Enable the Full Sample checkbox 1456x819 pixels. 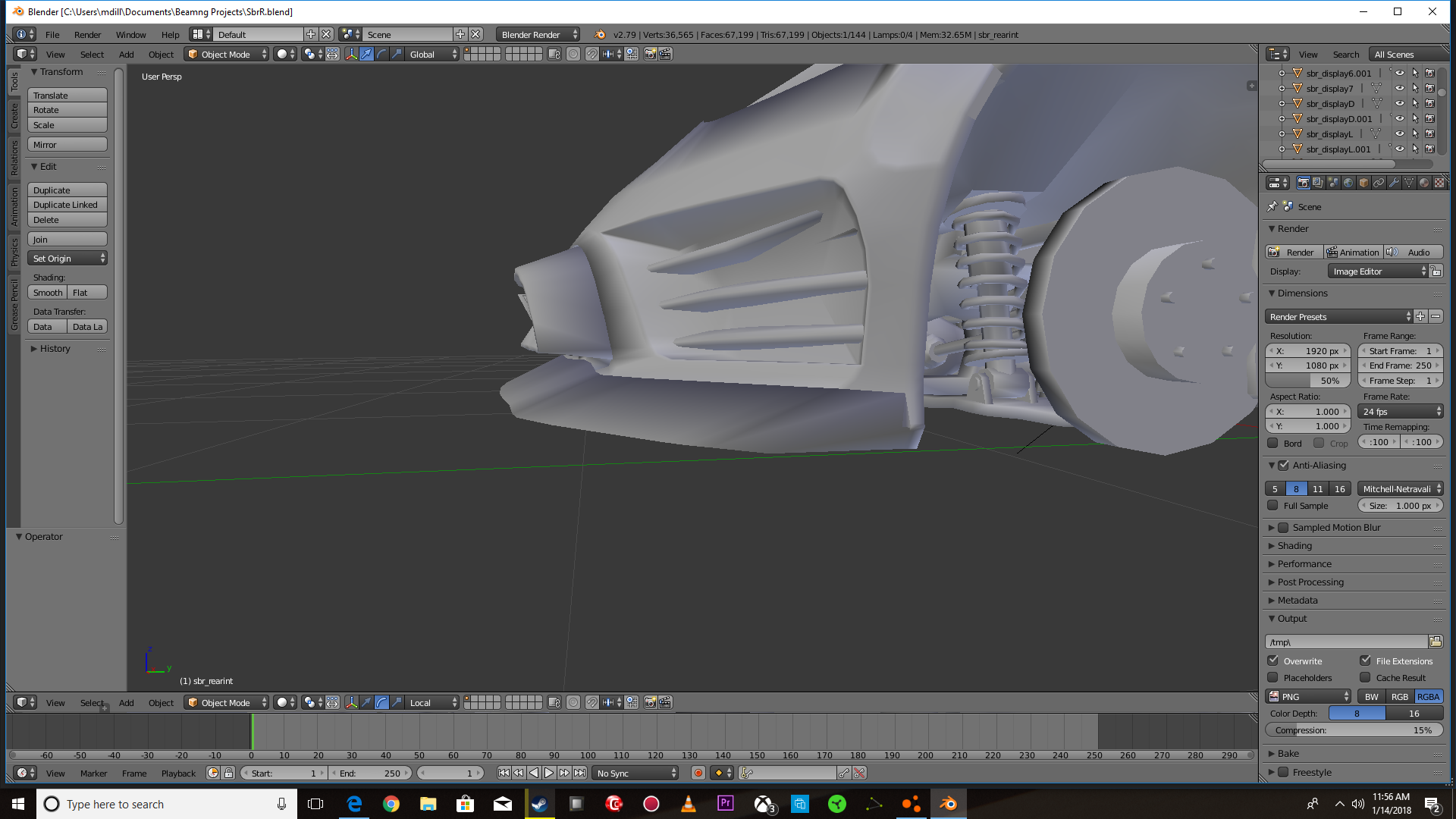tap(1273, 506)
